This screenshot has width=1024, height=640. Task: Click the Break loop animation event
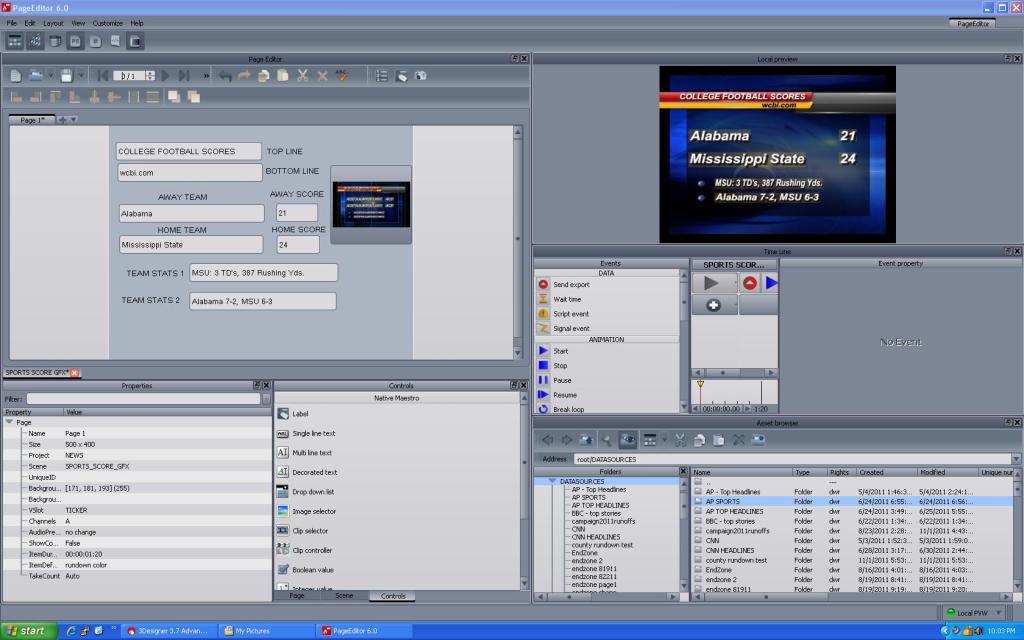568,409
